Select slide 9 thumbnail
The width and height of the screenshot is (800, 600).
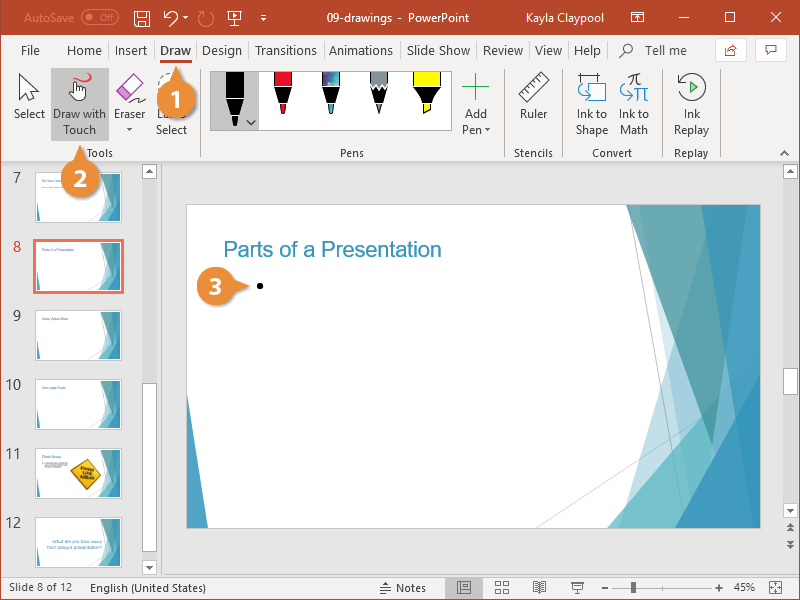click(x=78, y=335)
